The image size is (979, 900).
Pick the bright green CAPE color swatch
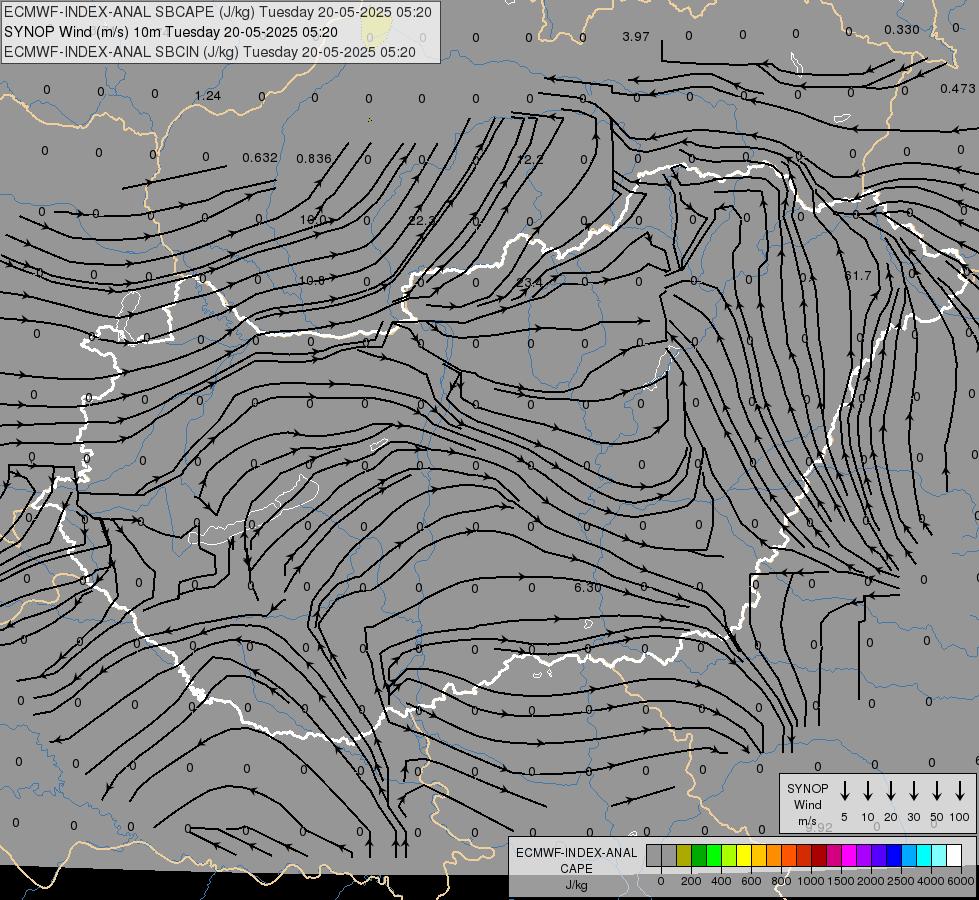714,855
